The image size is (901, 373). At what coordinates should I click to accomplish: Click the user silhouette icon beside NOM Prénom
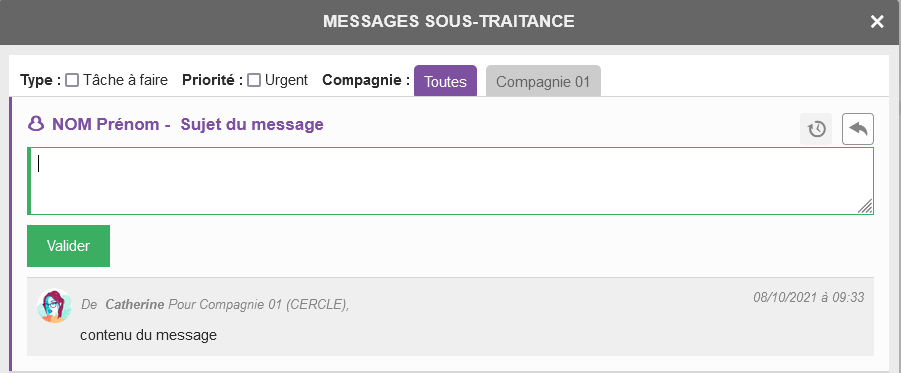click(x=36, y=124)
